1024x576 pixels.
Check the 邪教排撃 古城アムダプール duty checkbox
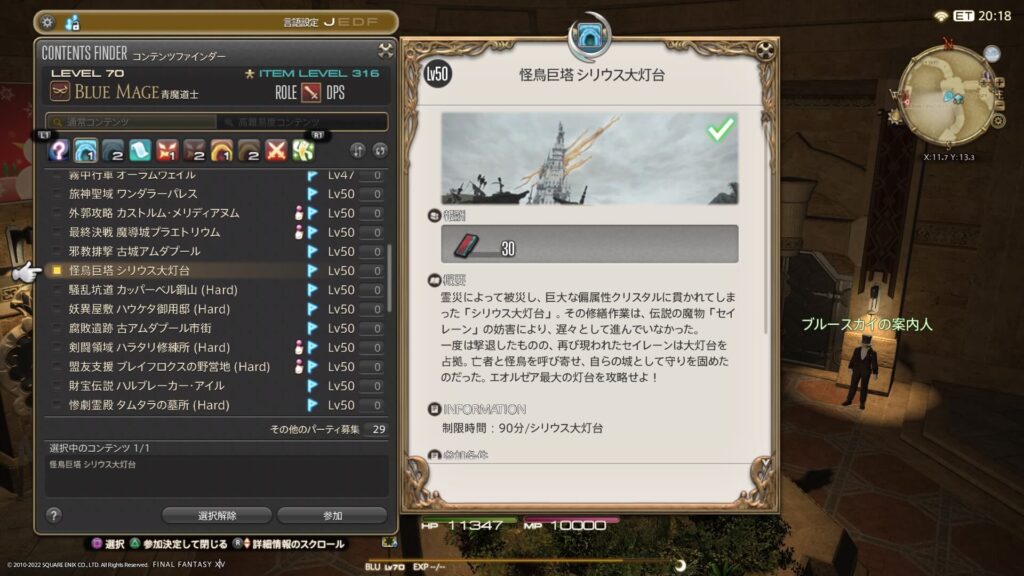pos(57,251)
